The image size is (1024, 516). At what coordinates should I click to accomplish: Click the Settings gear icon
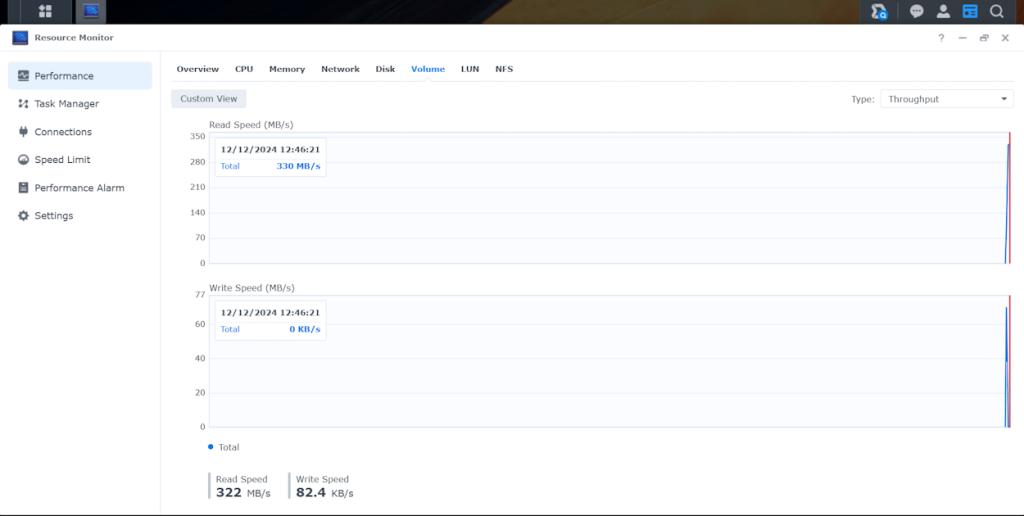pyautogui.click(x=24, y=216)
